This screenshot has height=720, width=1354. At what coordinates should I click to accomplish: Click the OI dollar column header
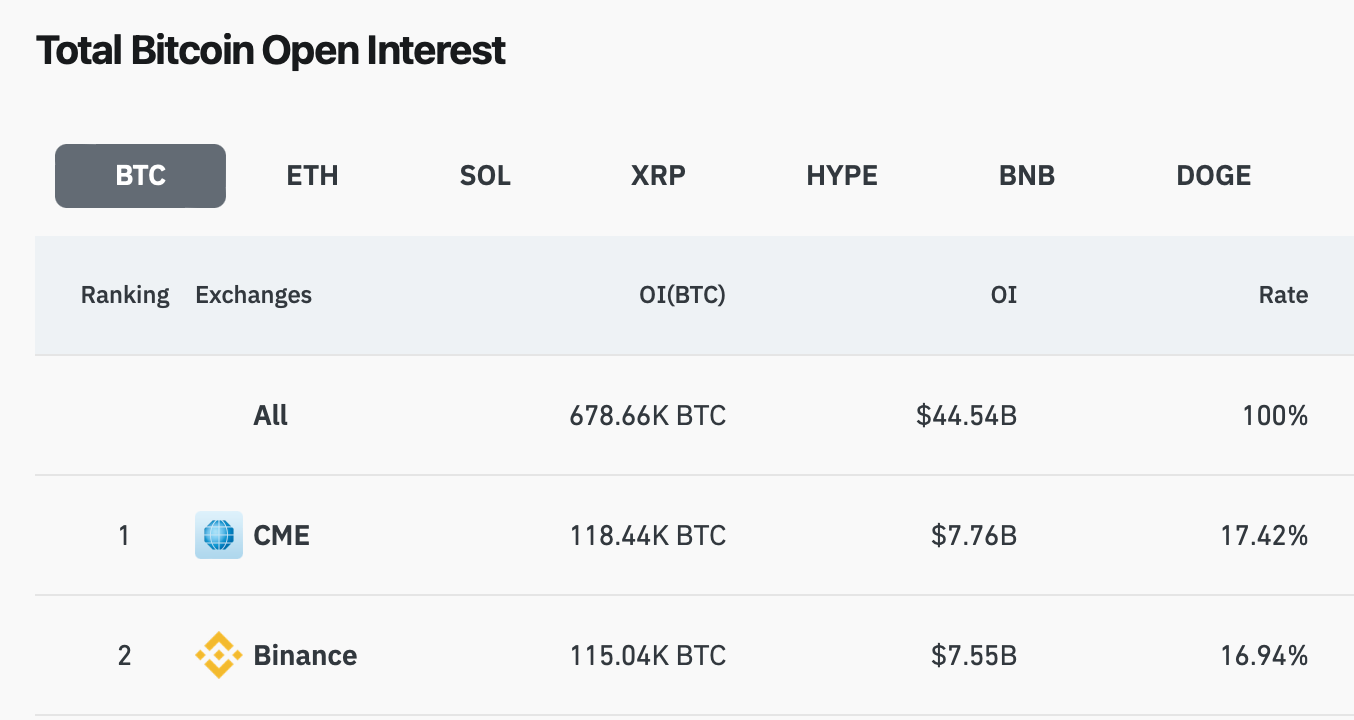coord(1003,295)
